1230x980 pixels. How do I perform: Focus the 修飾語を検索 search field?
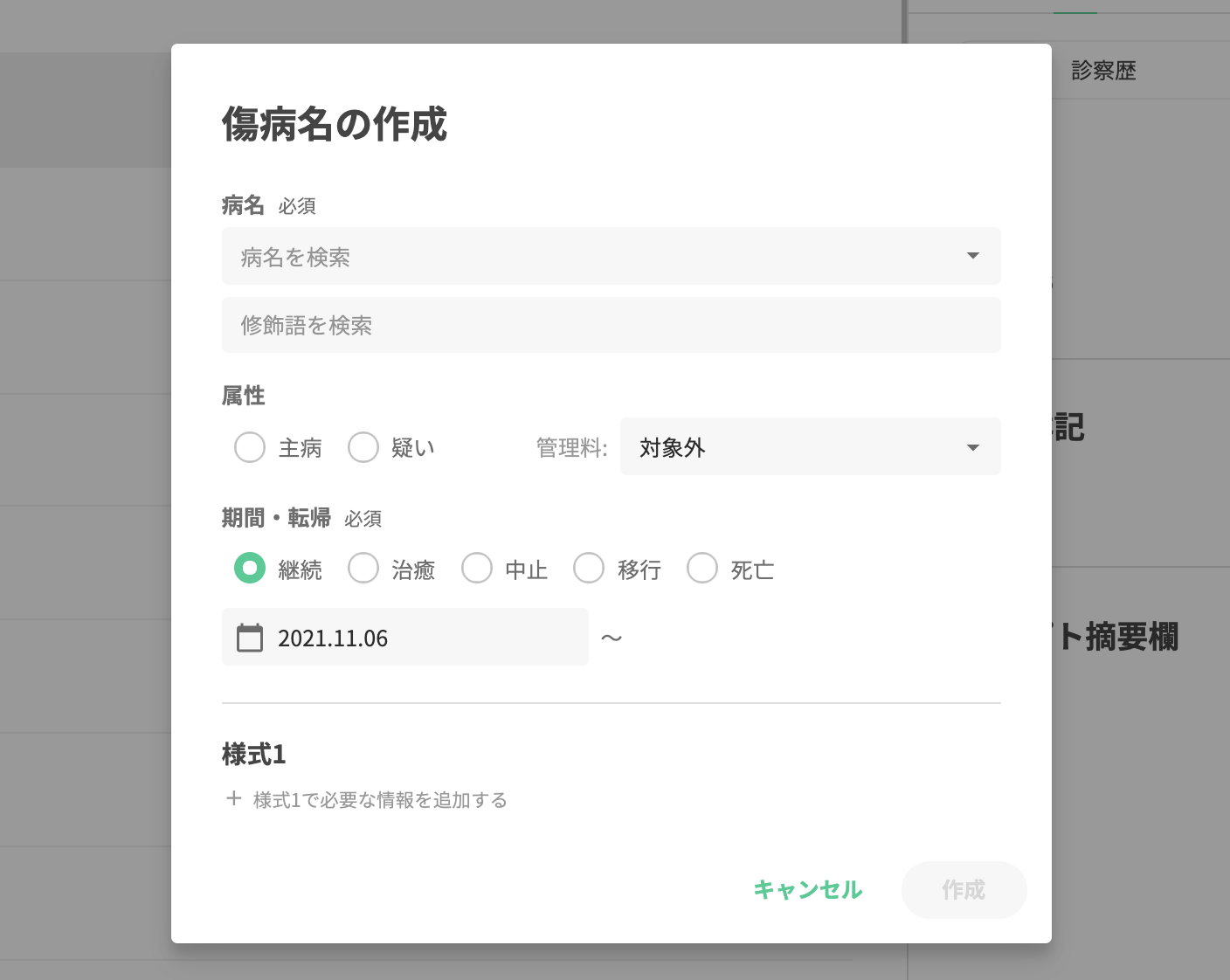coord(612,325)
